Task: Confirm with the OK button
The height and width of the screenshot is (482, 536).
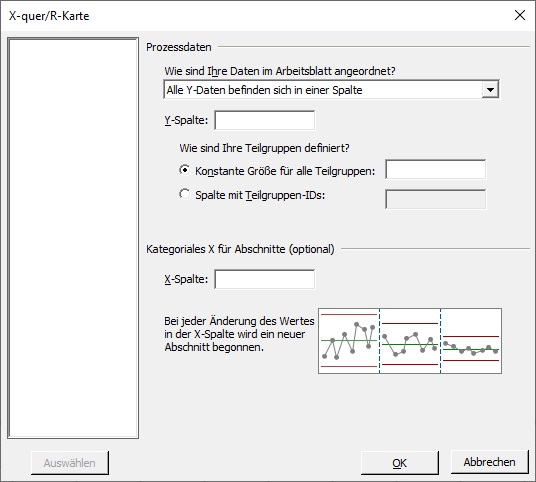Action: (x=400, y=463)
